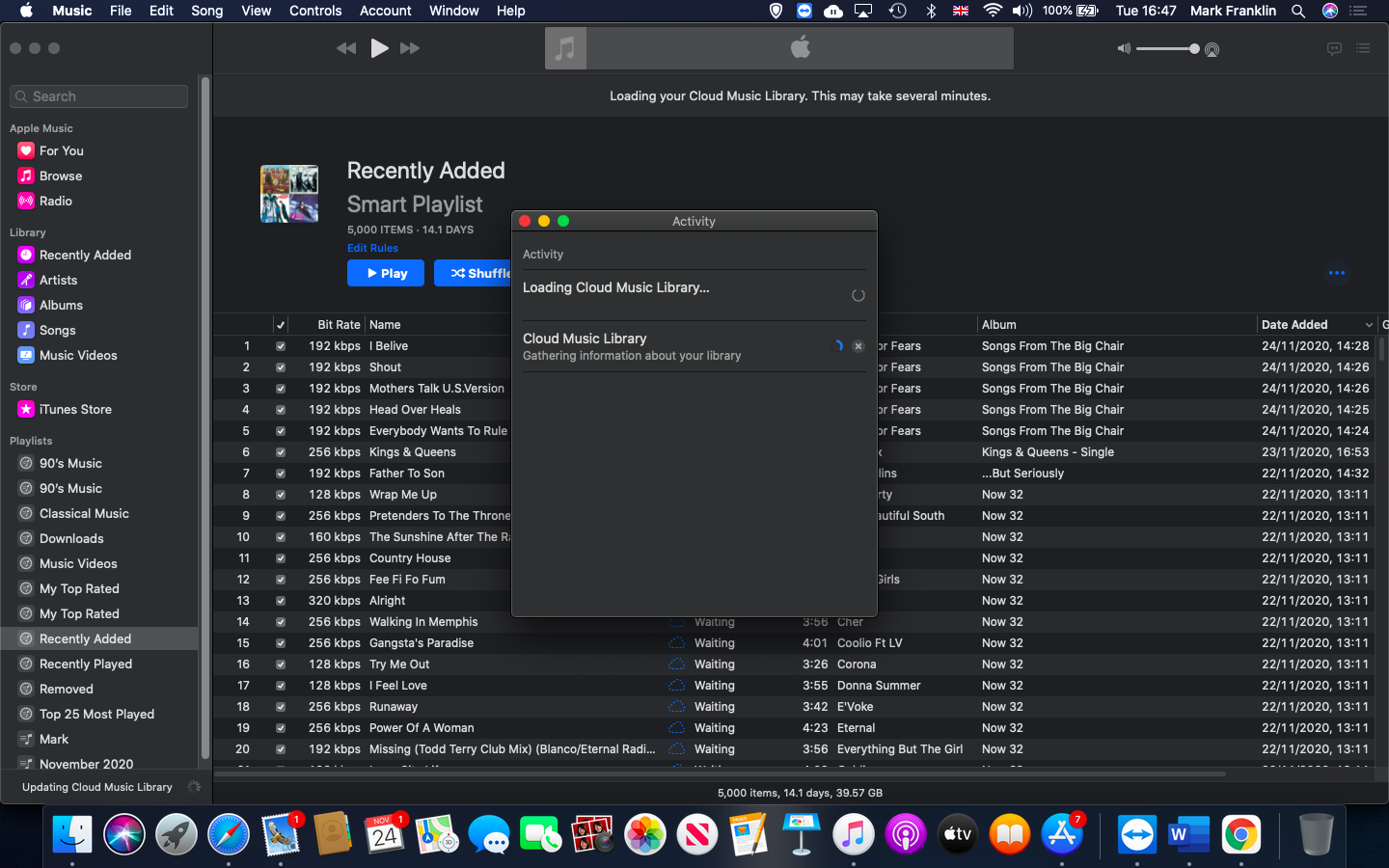Click the more options ellipsis button
This screenshot has width=1389, height=868.
coord(1336,273)
